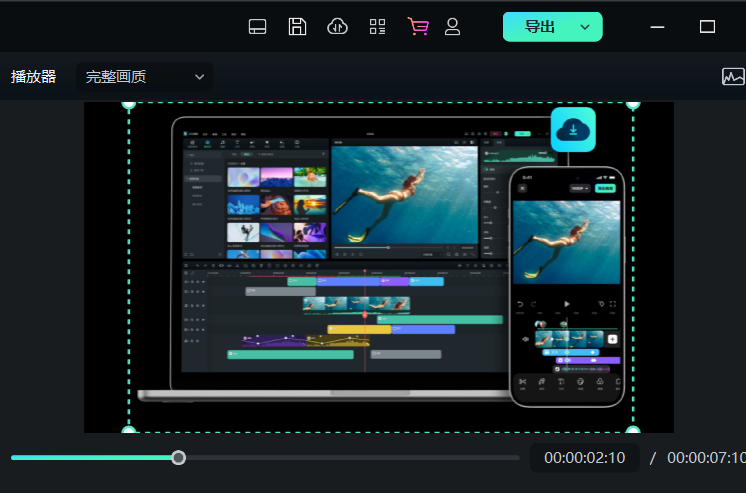Click the current timecode field 00:00:02:10
Screen dimensions: 746x493
[584, 458]
